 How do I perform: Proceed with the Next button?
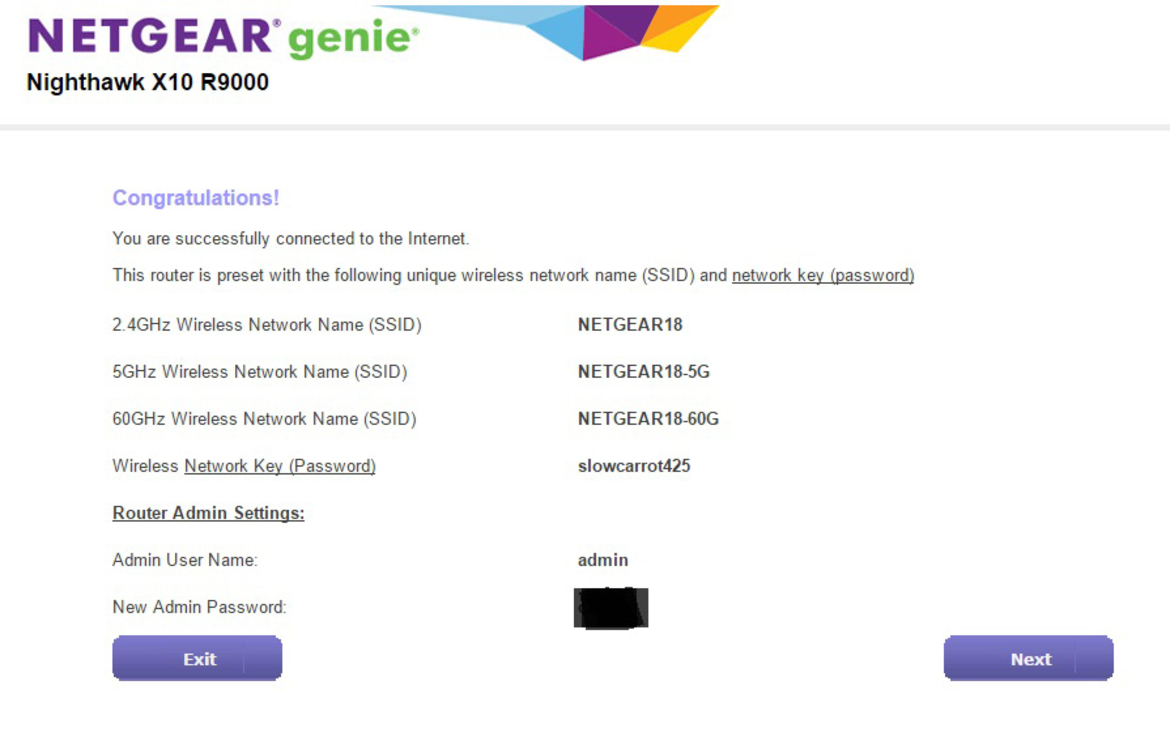(1028, 658)
